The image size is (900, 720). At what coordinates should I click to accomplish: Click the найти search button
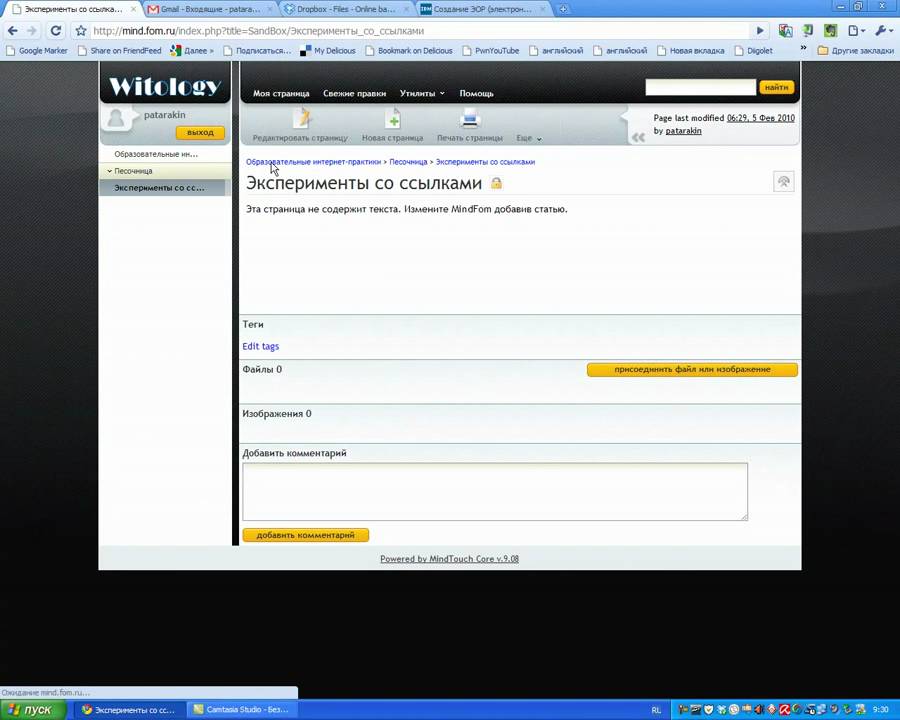coord(776,87)
